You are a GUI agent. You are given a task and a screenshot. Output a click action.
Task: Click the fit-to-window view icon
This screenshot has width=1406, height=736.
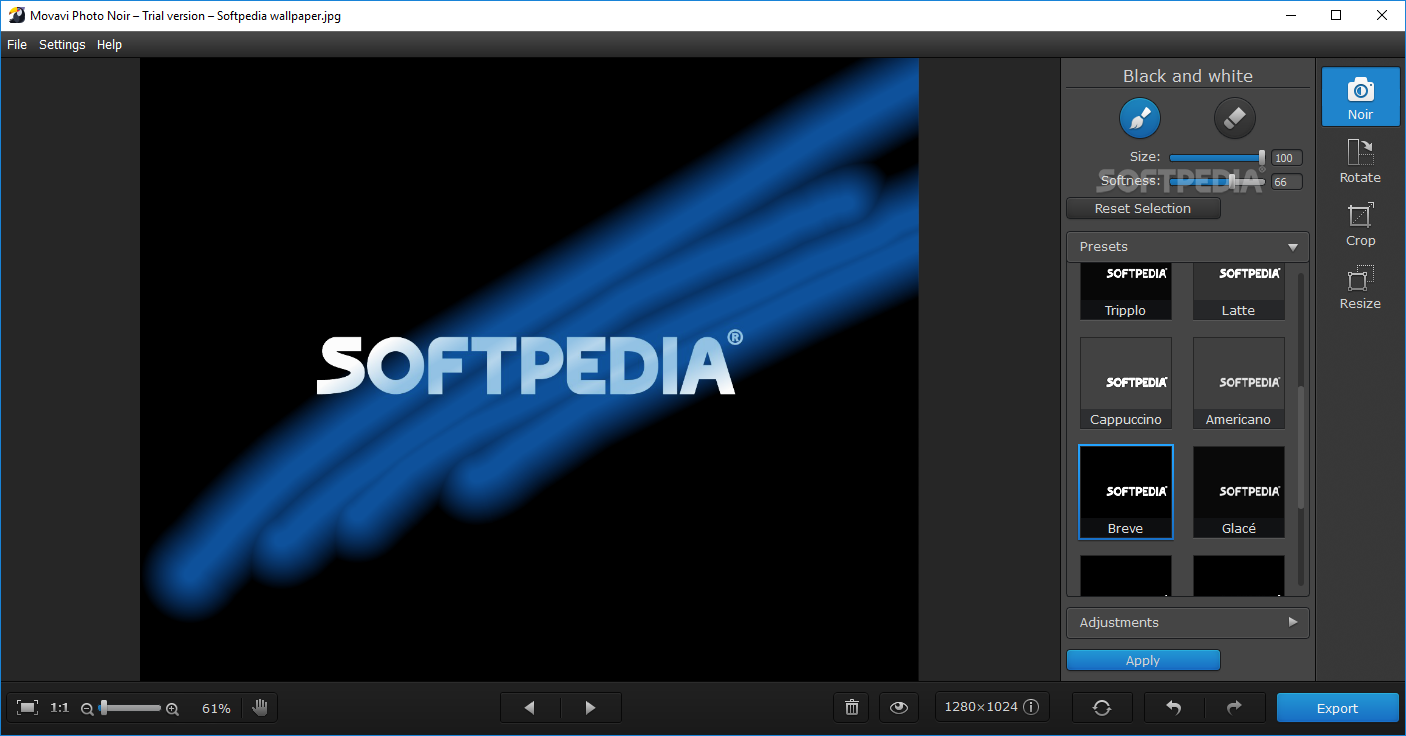tap(28, 708)
